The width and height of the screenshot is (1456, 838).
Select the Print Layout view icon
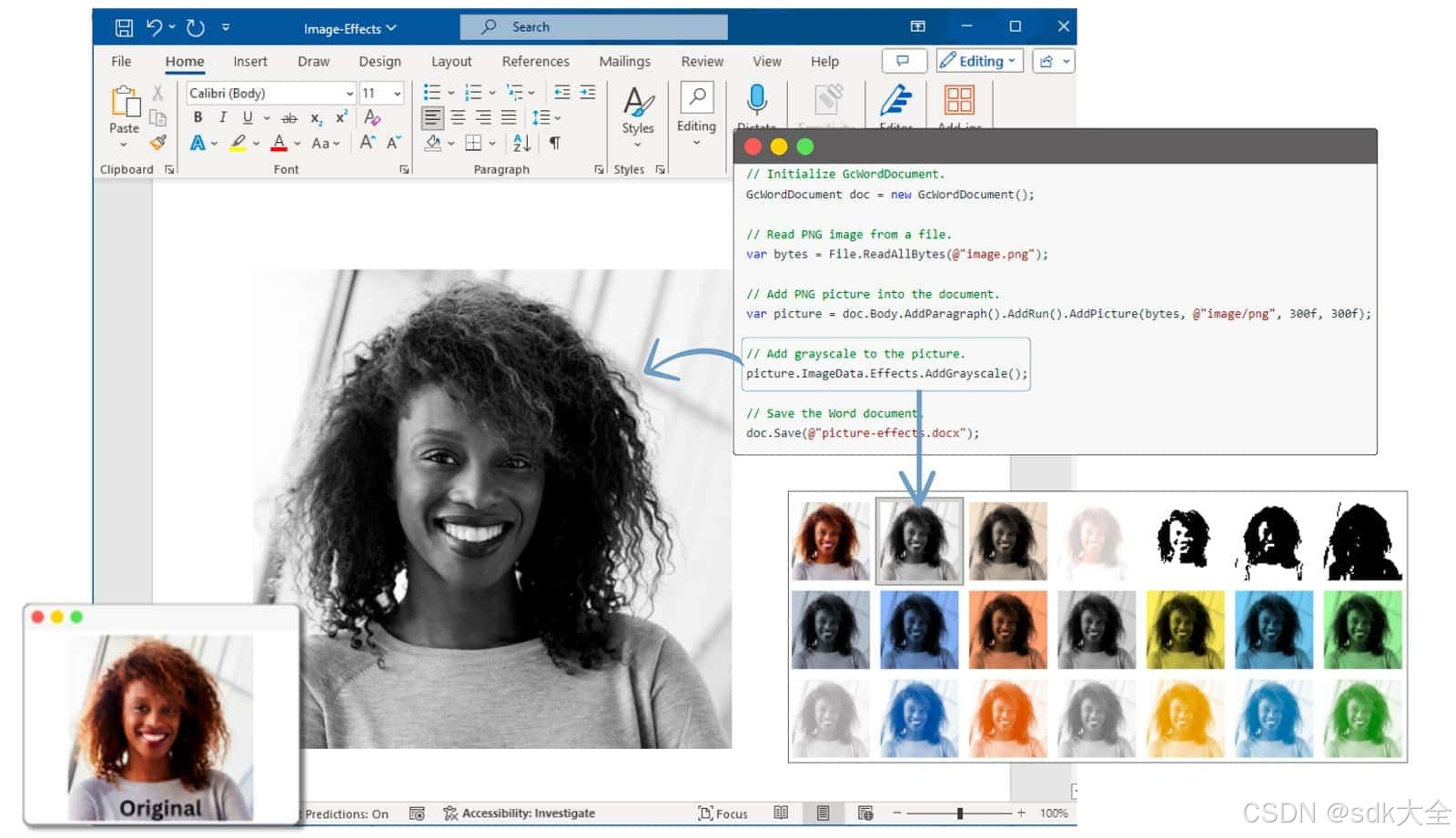point(822,813)
